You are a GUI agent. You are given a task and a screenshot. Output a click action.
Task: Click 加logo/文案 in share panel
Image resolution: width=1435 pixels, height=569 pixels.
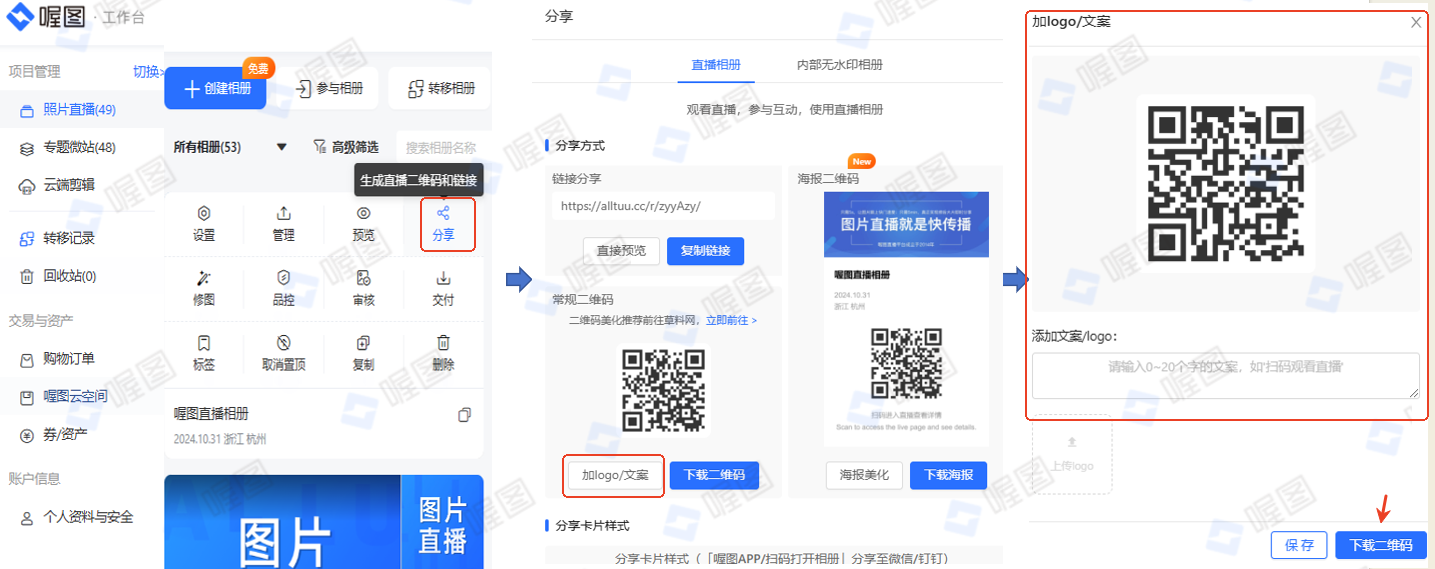(615, 475)
